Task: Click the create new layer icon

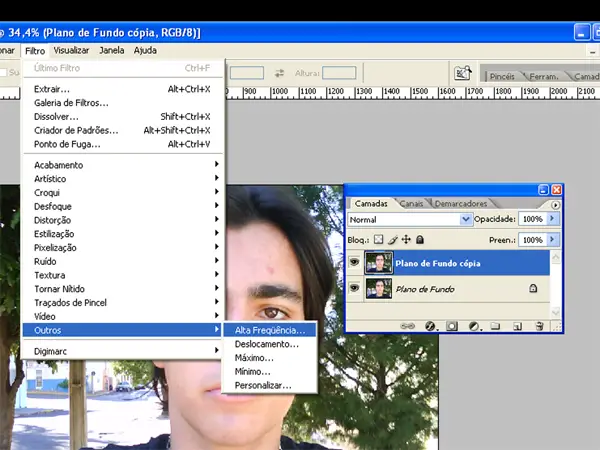Action: pos(517,325)
